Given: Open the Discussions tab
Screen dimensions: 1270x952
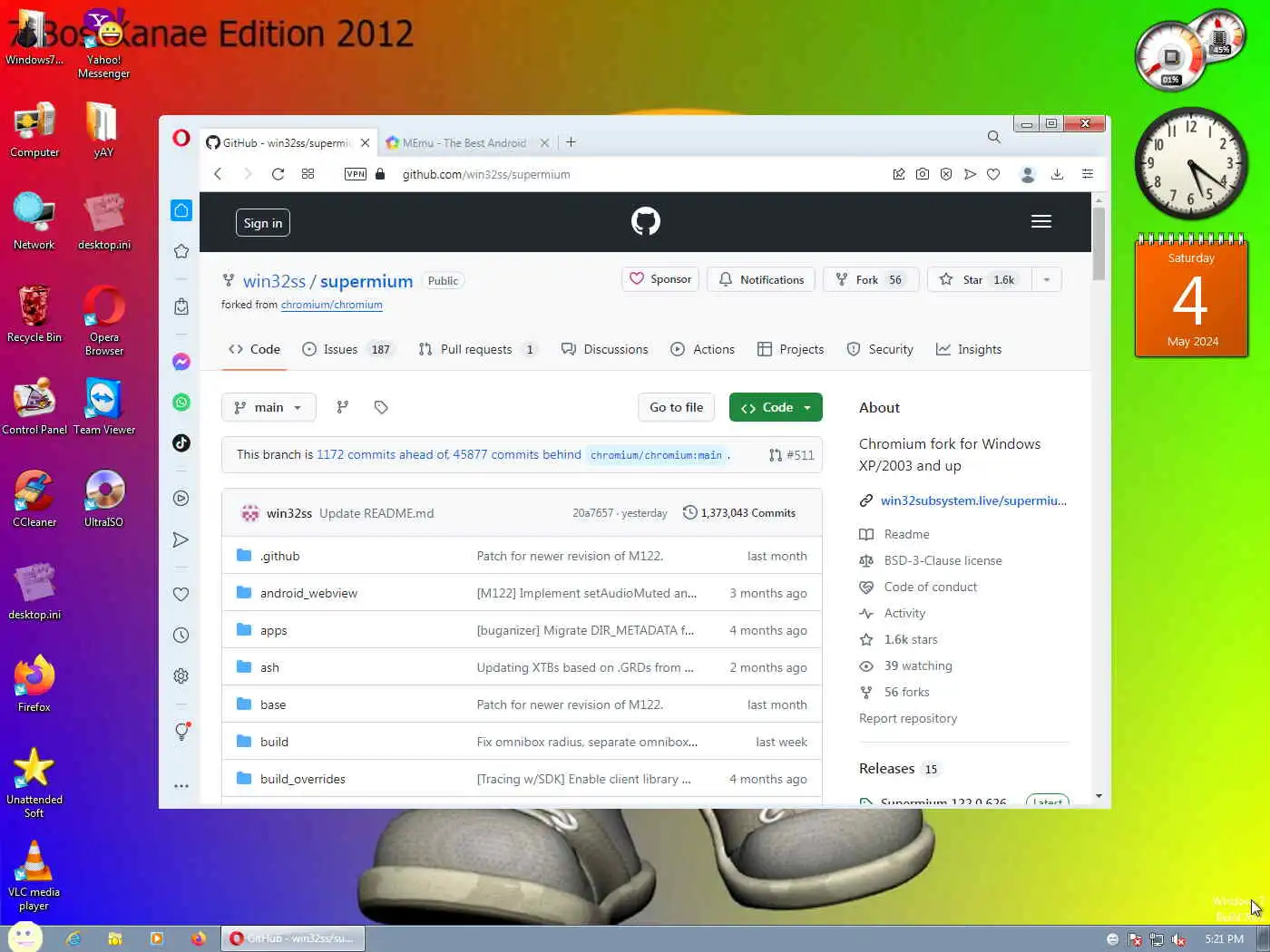Looking at the screenshot, I should pos(605,349).
